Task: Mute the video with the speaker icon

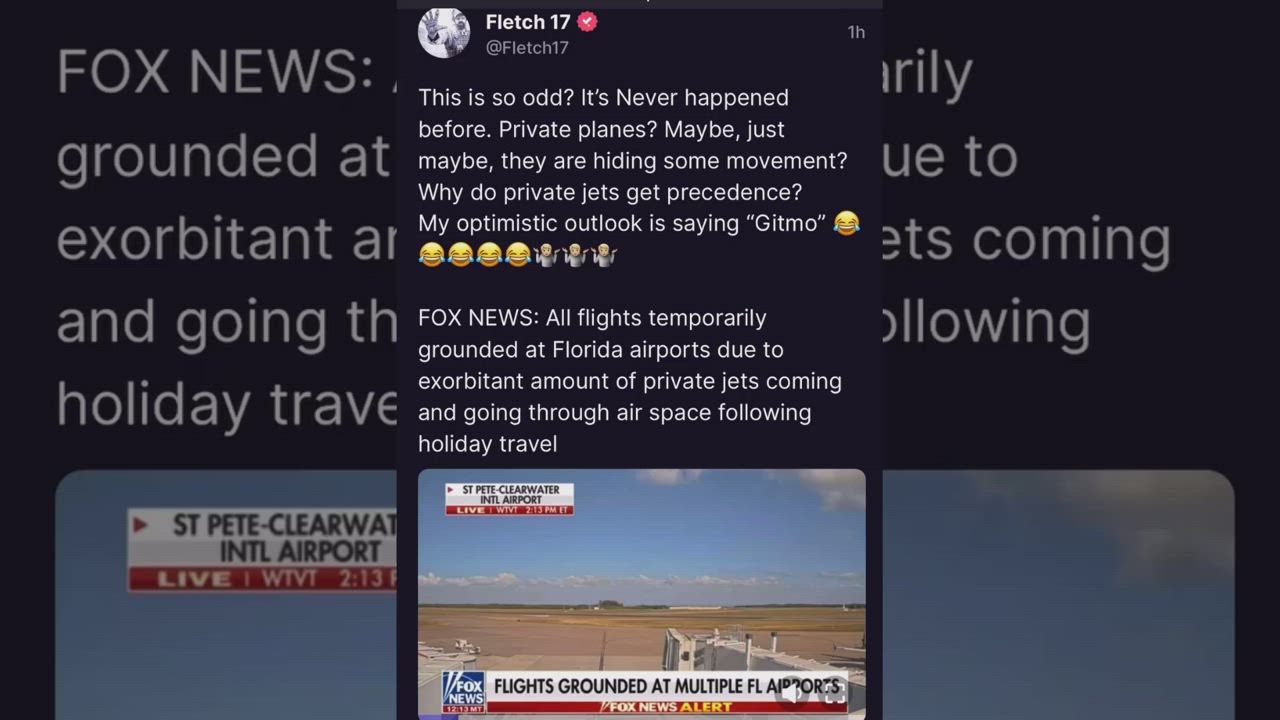Action: (793, 693)
